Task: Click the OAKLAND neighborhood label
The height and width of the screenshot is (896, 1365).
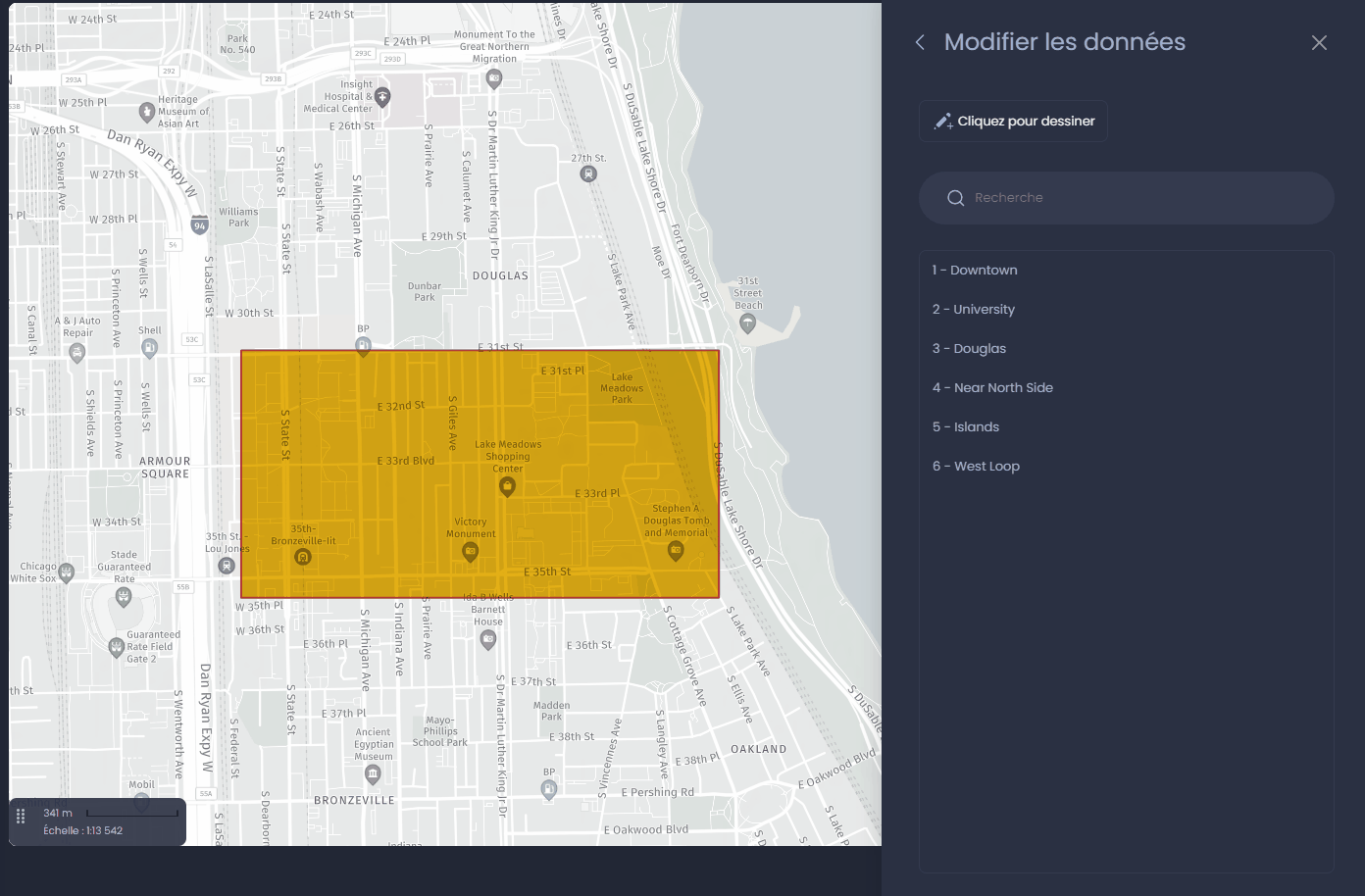Action: 759,749
